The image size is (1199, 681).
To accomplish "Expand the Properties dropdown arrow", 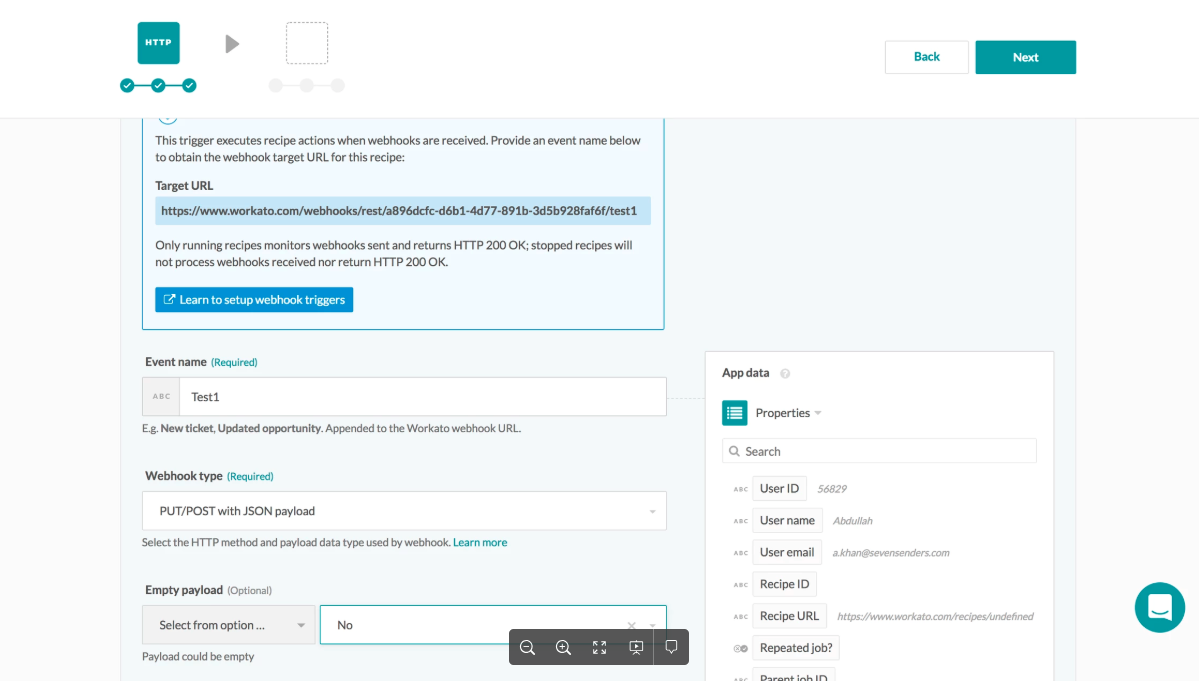I will coord(818,413).
